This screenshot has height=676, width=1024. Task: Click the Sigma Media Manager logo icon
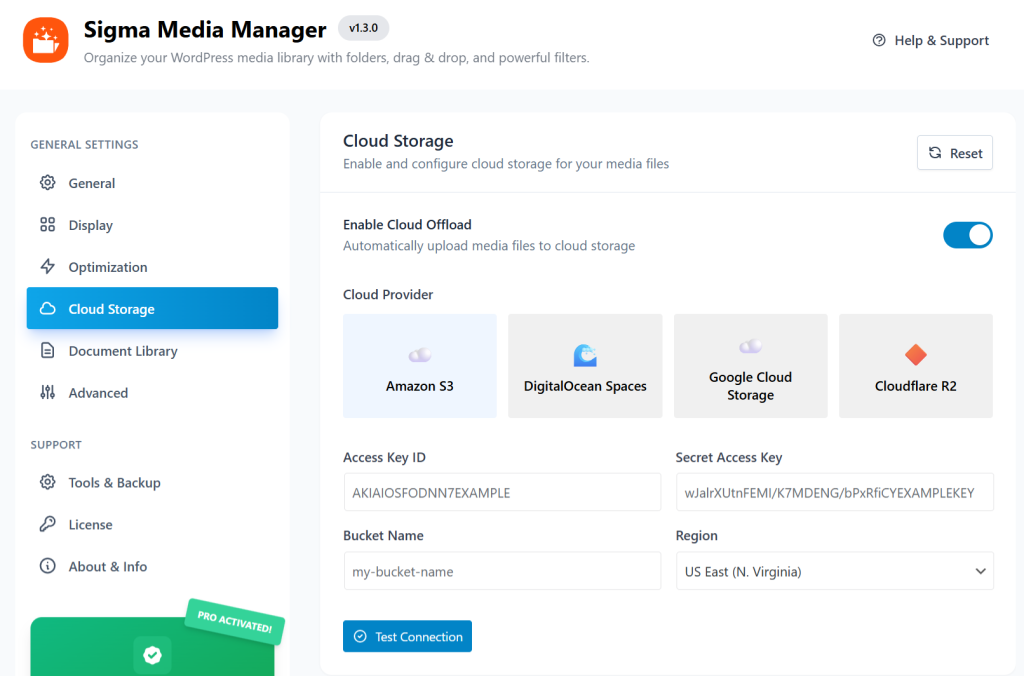45,41
